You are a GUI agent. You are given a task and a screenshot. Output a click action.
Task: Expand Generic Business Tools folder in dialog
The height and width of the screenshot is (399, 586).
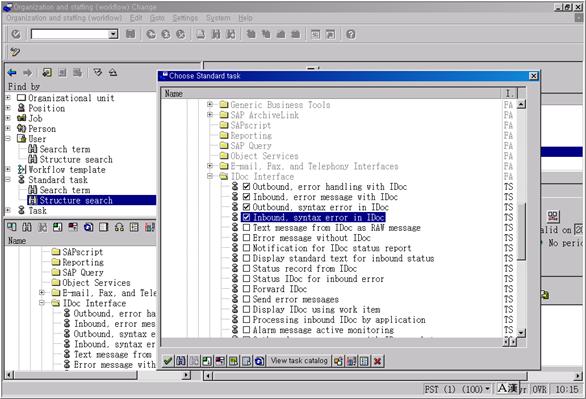click(x=210, y=104)
